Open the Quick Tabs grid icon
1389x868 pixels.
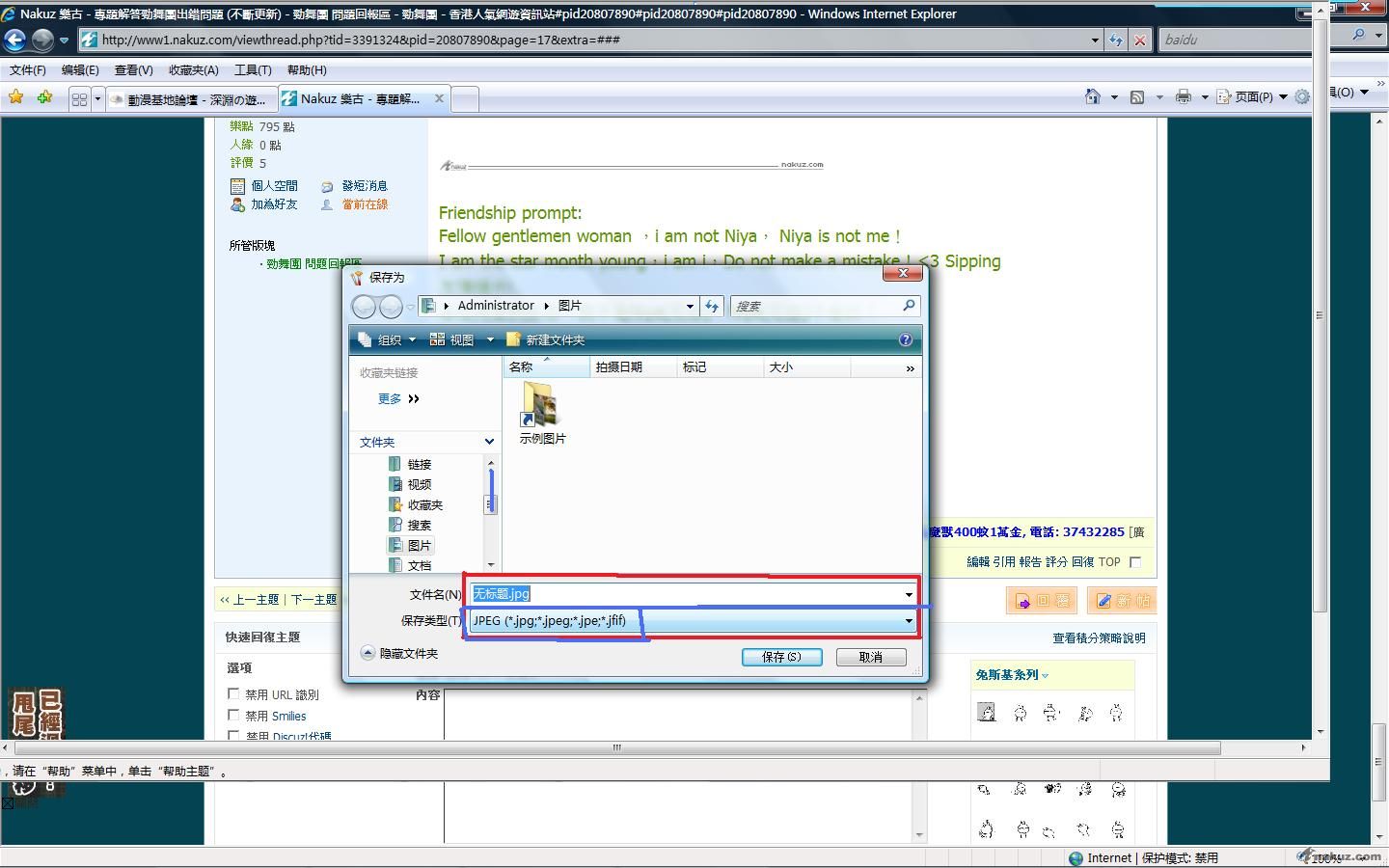(x=79, y=98)
